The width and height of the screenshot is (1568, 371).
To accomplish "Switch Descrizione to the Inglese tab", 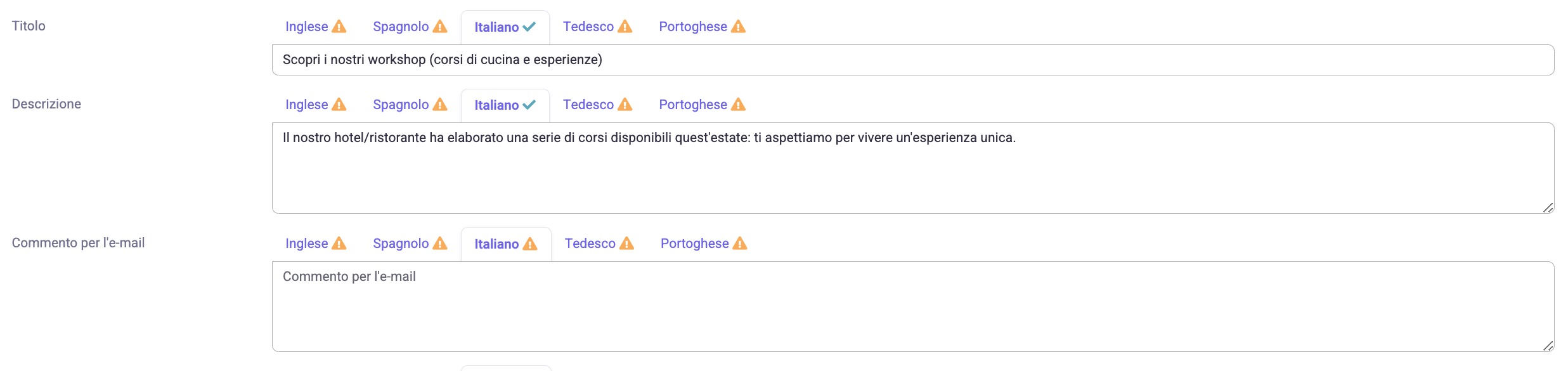I will 316,105.
